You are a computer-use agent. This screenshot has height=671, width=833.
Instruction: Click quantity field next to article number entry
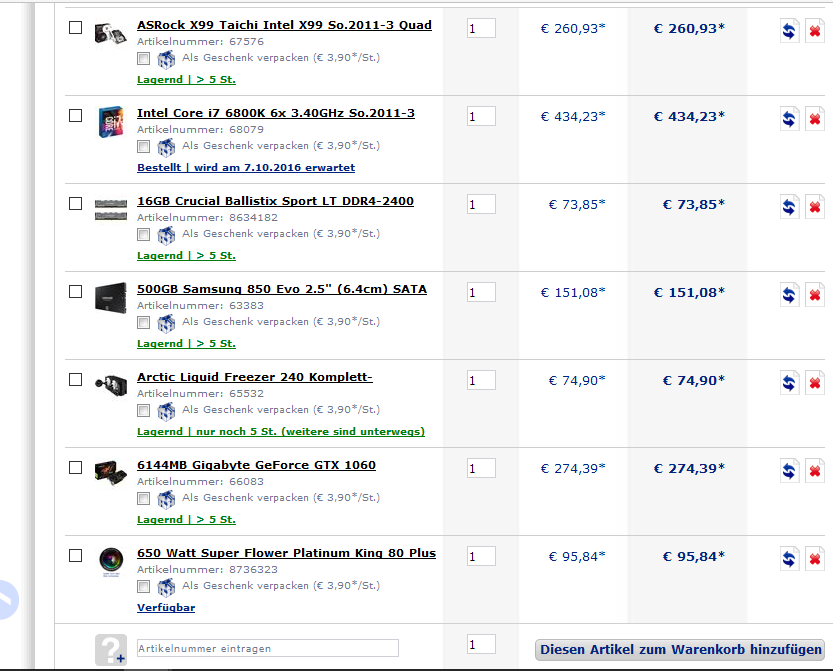pyautogui.click(x=481, y=644)
